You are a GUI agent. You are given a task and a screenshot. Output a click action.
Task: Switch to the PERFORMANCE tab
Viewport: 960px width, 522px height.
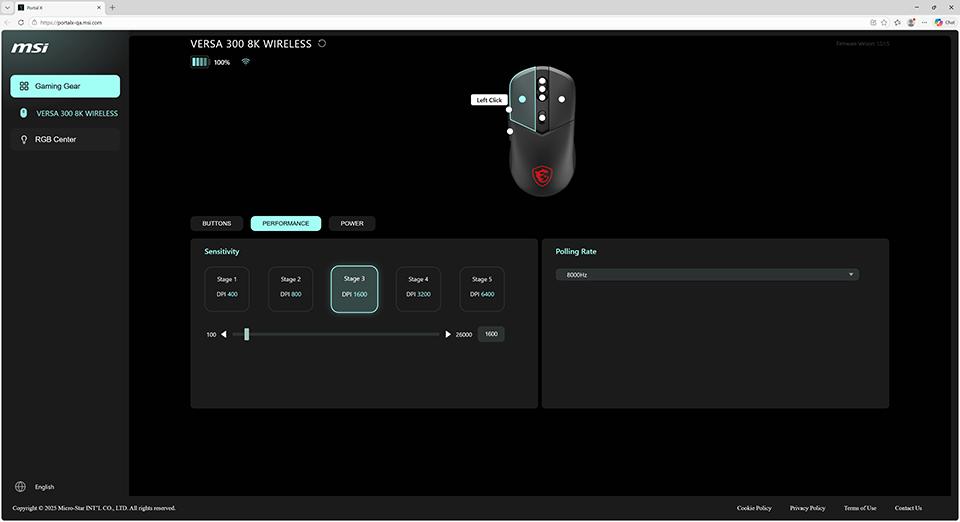point(286,223)
